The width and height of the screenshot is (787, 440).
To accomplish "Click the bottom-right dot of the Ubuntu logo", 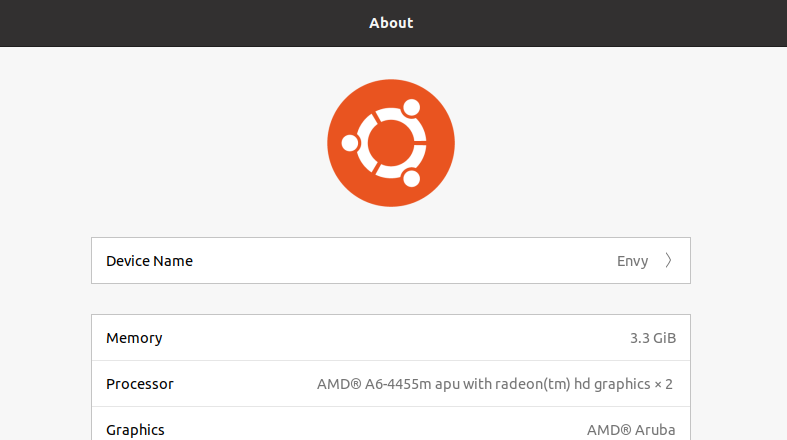I will pyautogui.click(x=410, y=179).
